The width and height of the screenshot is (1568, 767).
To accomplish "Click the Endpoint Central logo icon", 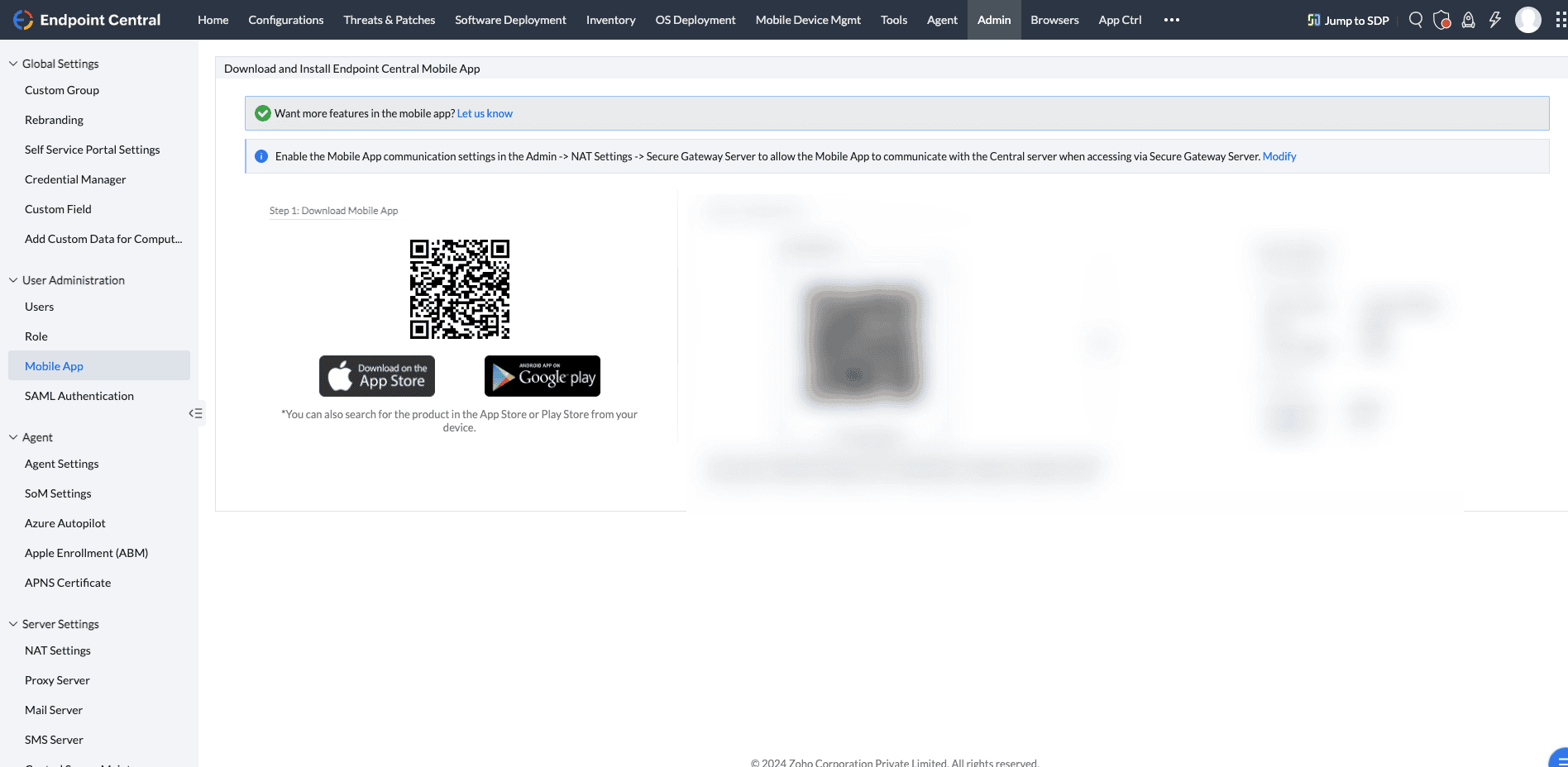I will (23, 20).
